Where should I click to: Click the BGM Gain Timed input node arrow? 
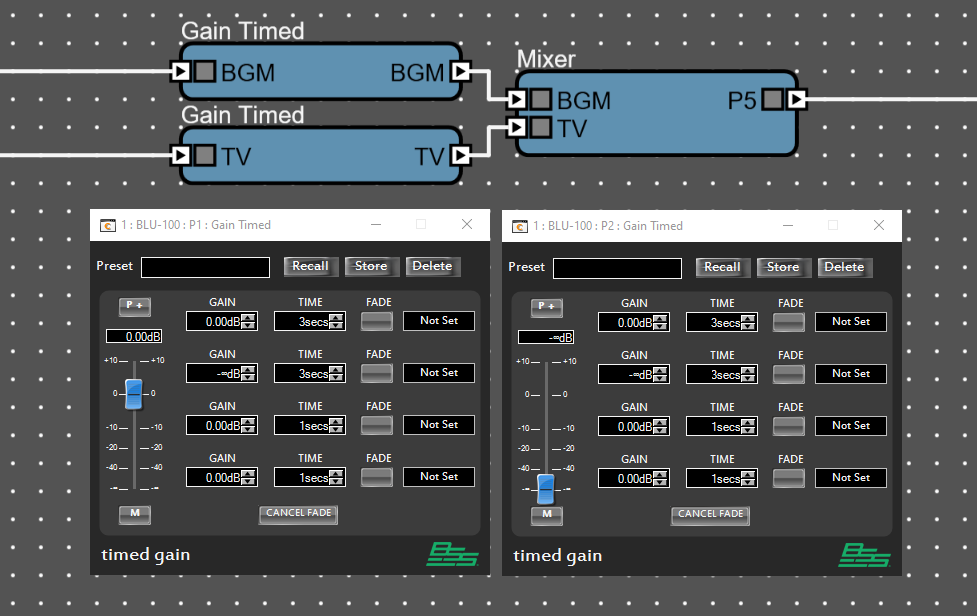point(181,72)
